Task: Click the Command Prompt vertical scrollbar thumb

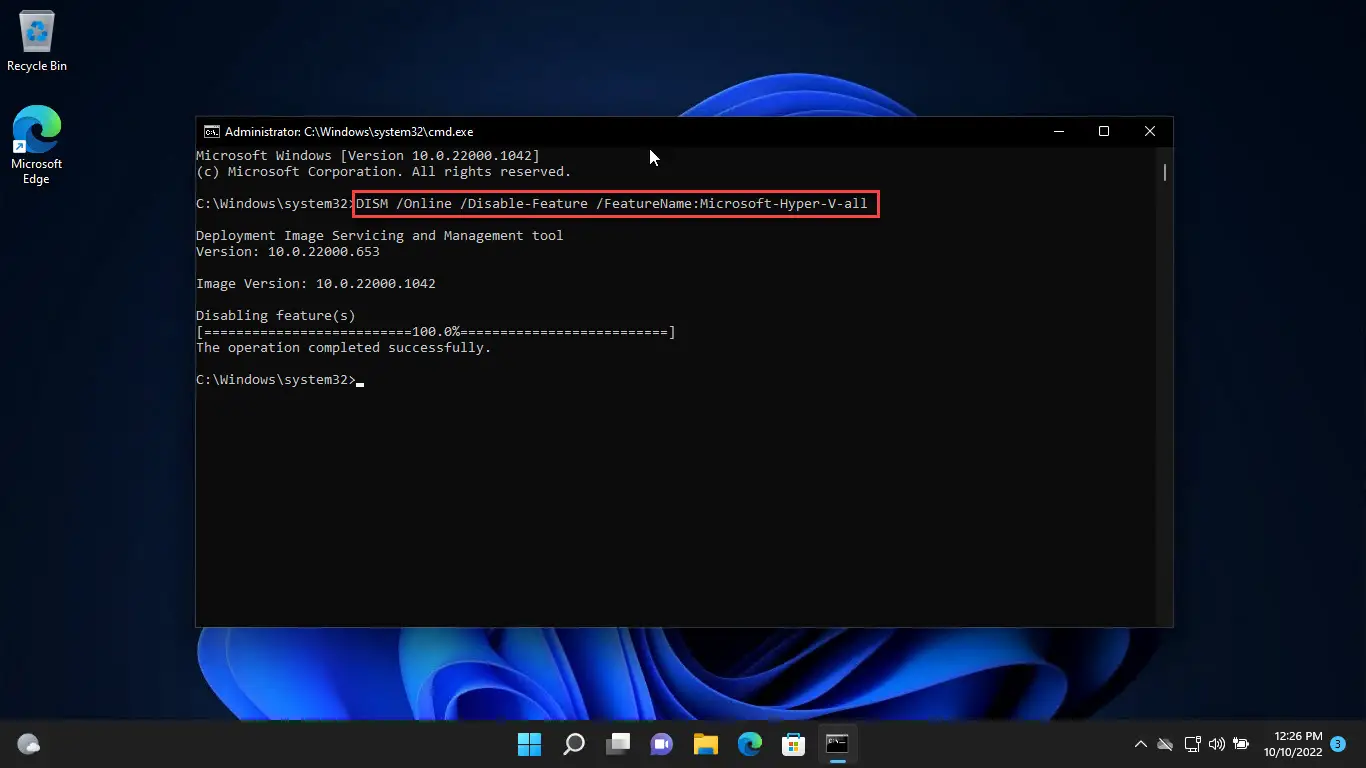Action: [1165, 173]
